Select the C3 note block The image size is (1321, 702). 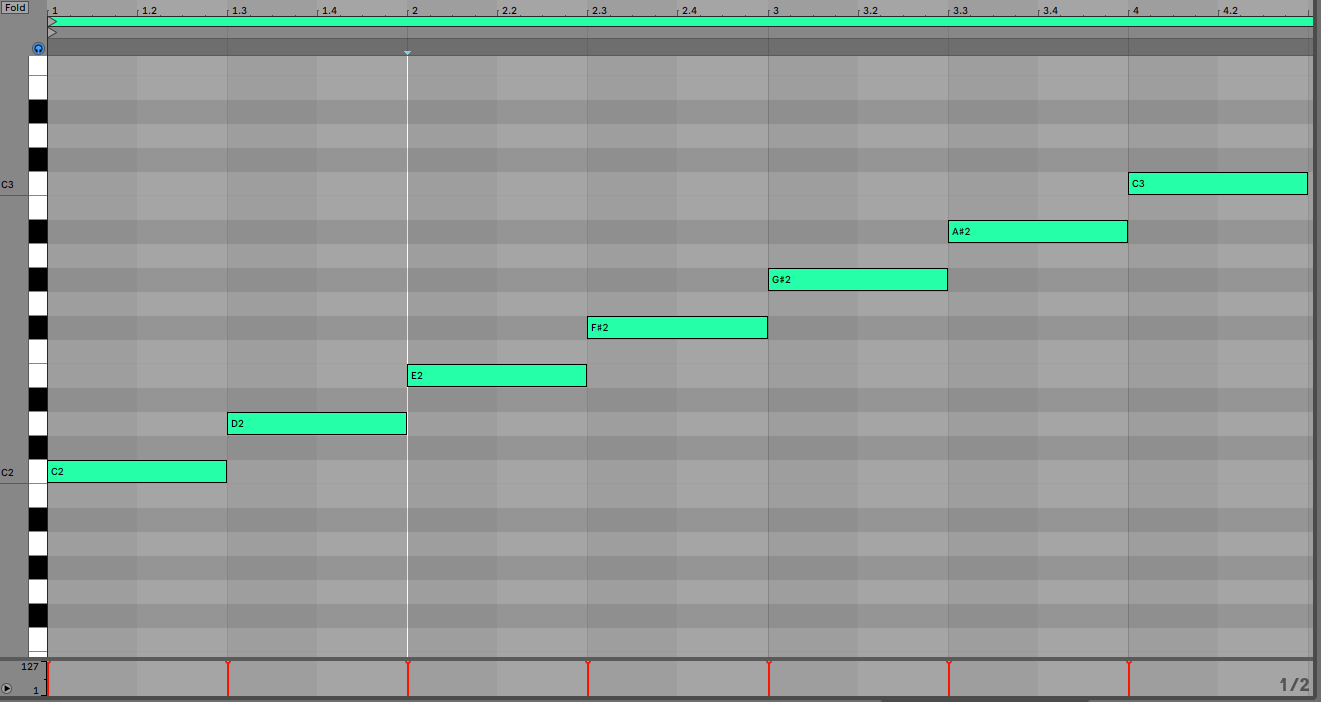pyautogui.click(x=1218, y=183)
